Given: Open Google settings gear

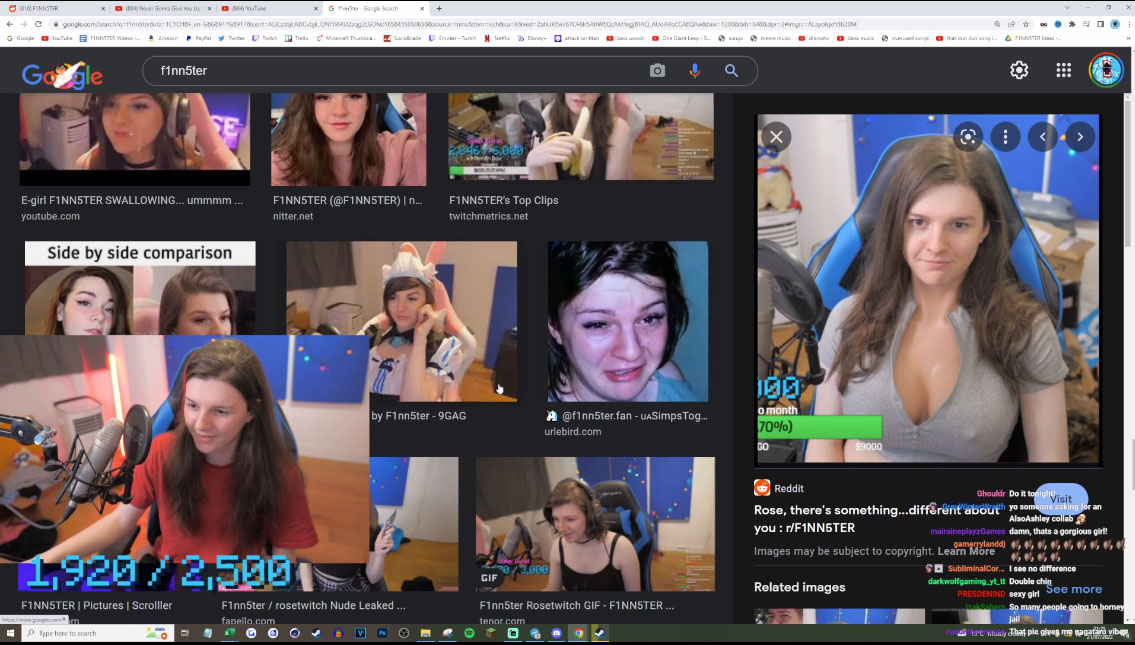Looking at the screenshot, I should coord(1019,69).
